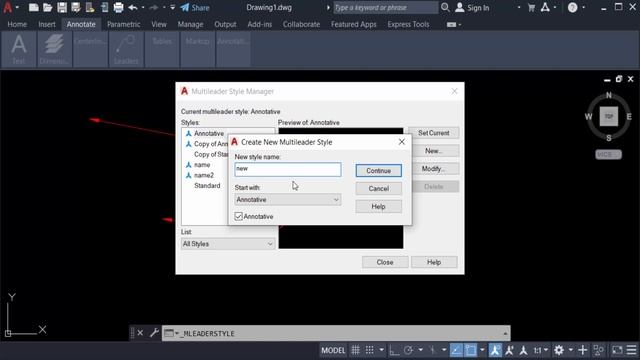Select 'Standard' in the Styles list
Image resolution: width=640 pixels, height=360 pixels.
pyautogui.click(x=207, y=185)
